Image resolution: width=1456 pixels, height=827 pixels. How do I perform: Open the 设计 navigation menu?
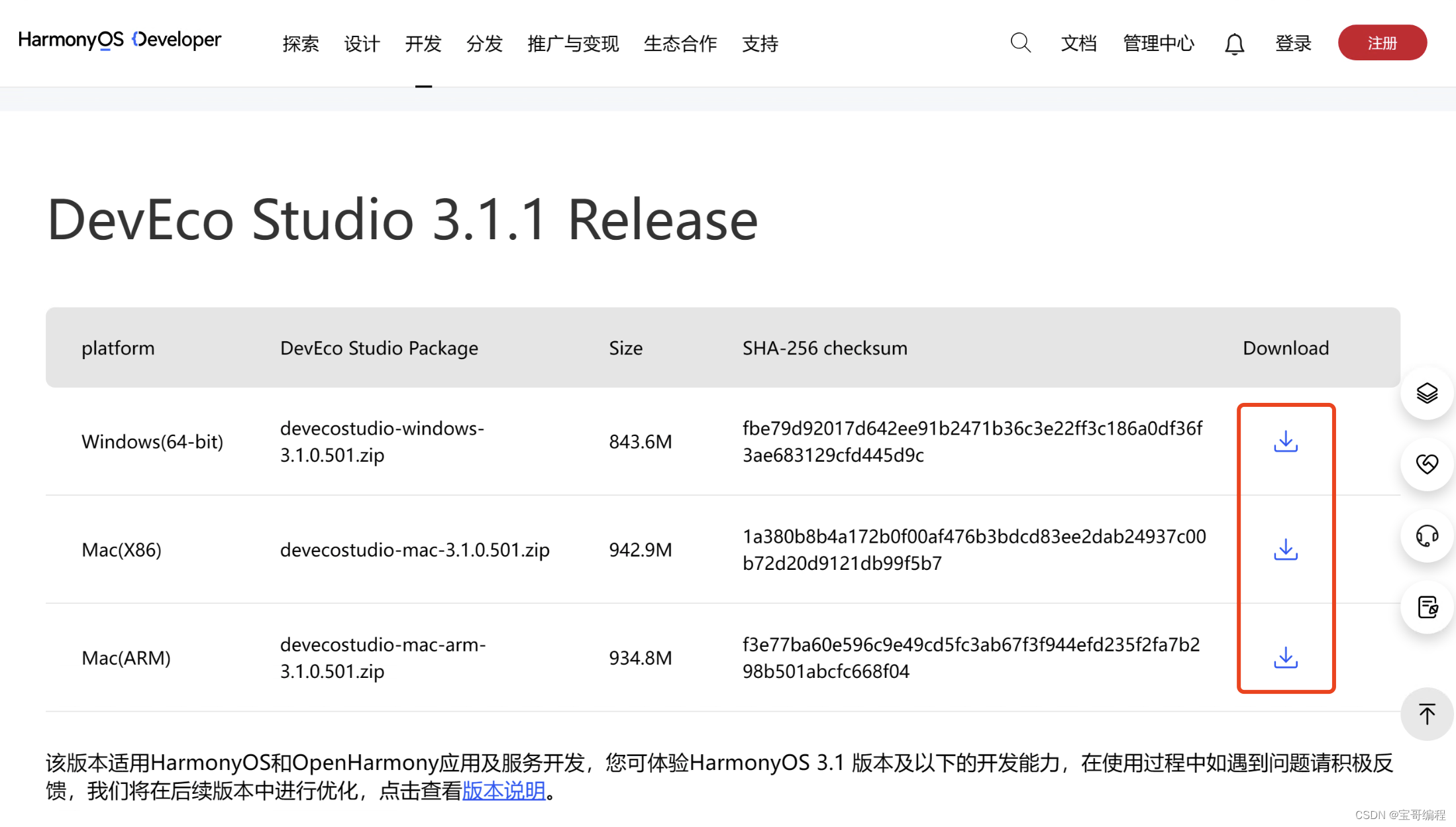(362, 44)
